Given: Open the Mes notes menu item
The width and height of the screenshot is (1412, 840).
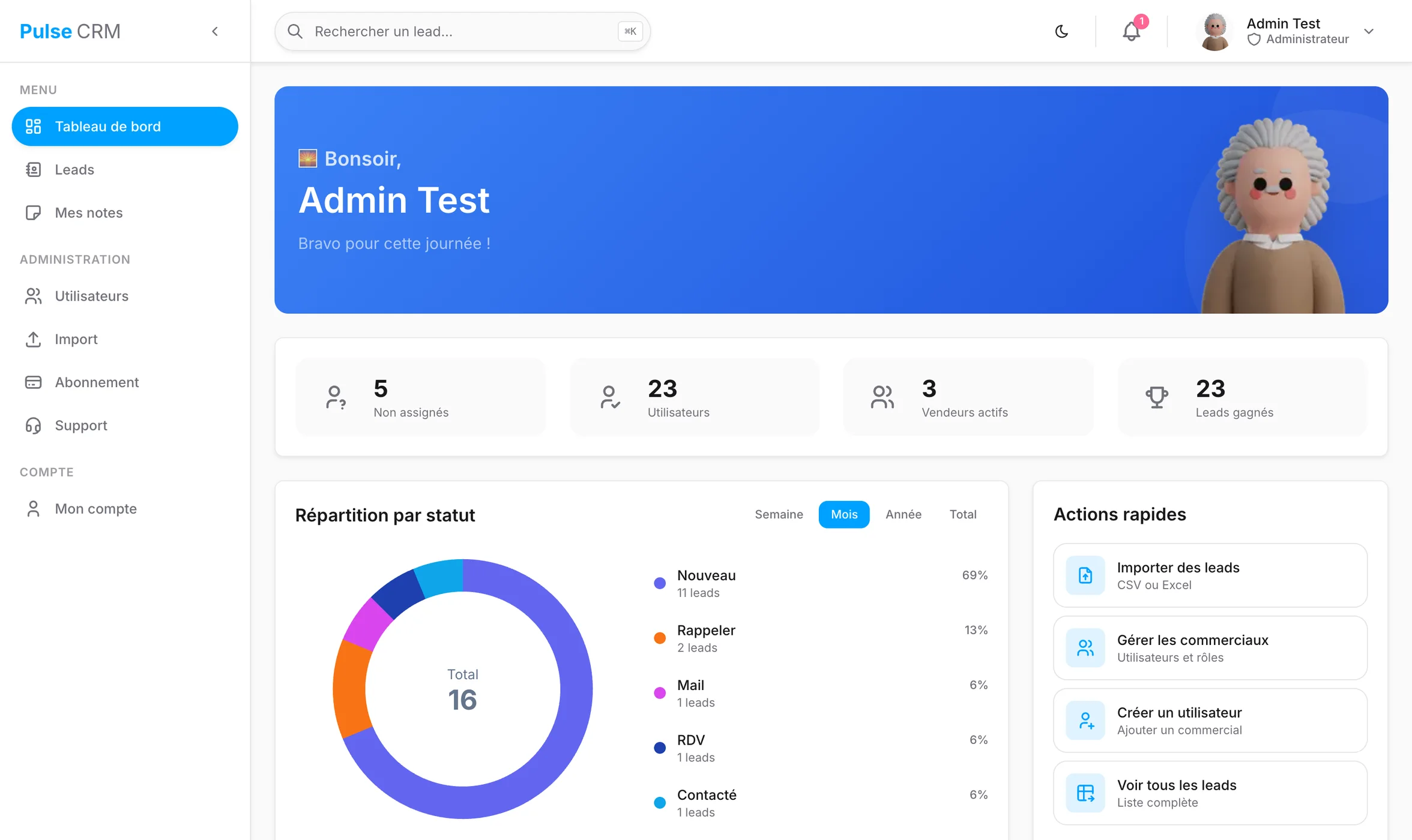Looking at the screenshot, I should (x=125, y=213).
